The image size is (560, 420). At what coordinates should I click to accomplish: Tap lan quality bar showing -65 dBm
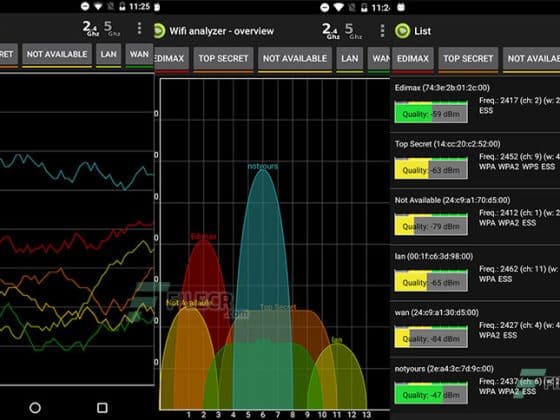(x=431, y=281)
